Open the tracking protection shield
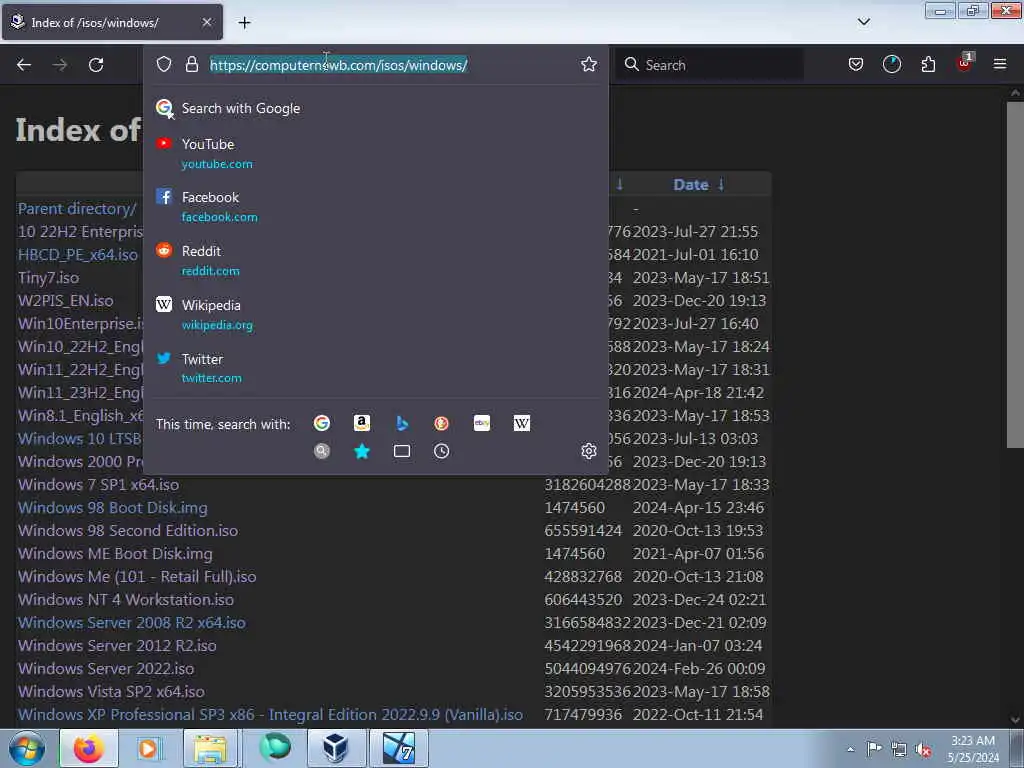 [164, 64]
